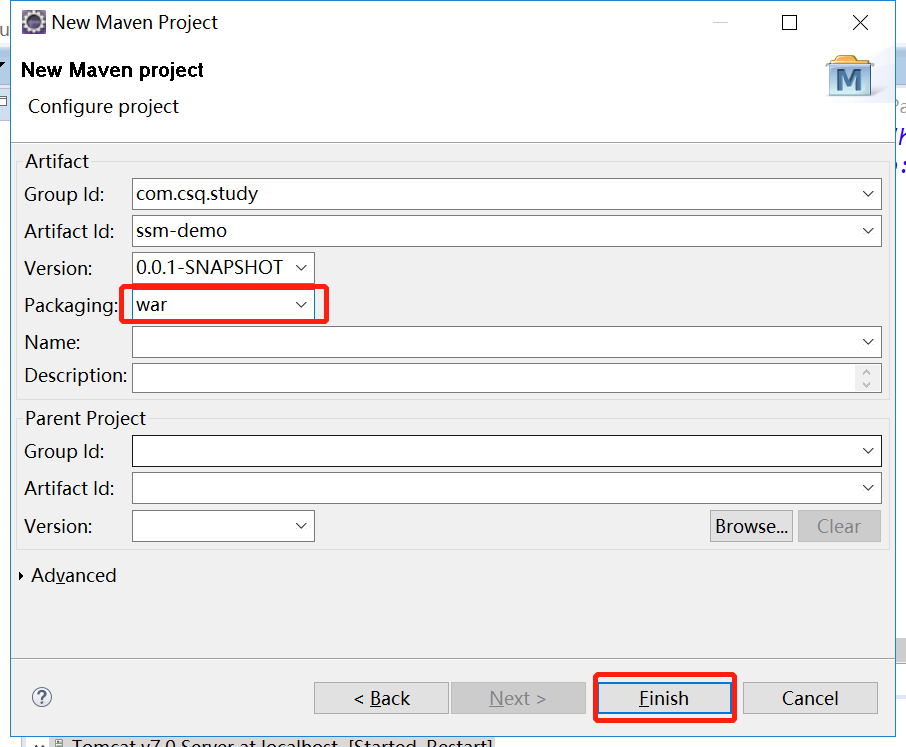Screen dimensions: 906x747
Task: Click the "New Maven project" heading text
Action: click(112, 70)
